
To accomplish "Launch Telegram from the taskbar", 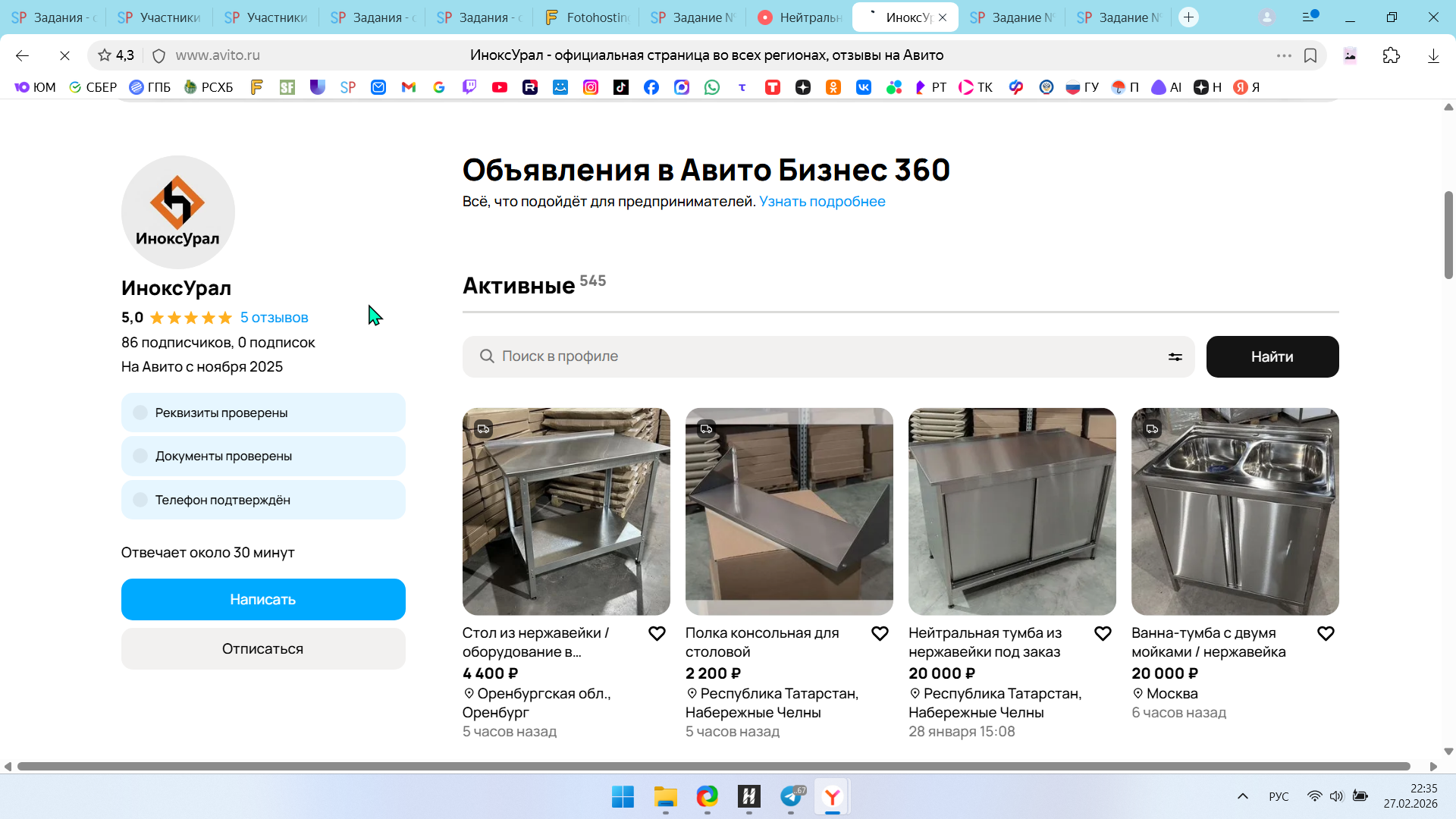I will pyautogui.click(x=791, y=796).
